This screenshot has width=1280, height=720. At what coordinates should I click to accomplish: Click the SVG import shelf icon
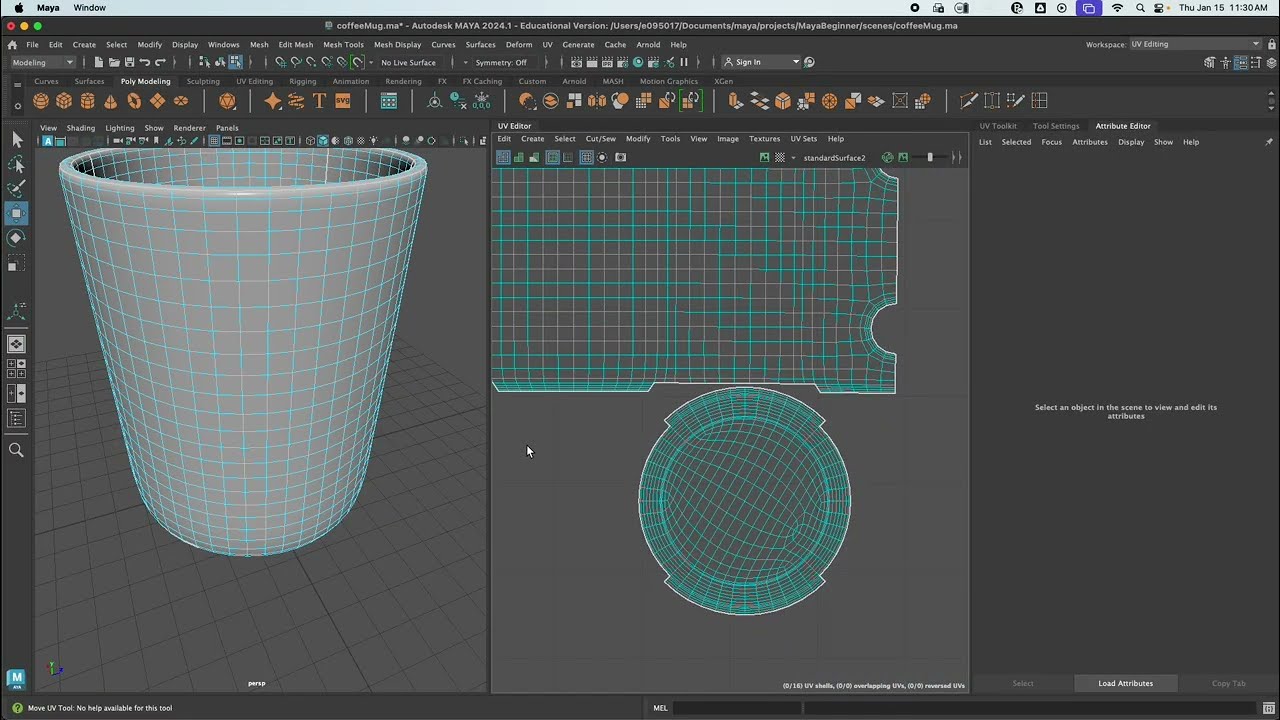pyautogui.click(x=343, y=101)
